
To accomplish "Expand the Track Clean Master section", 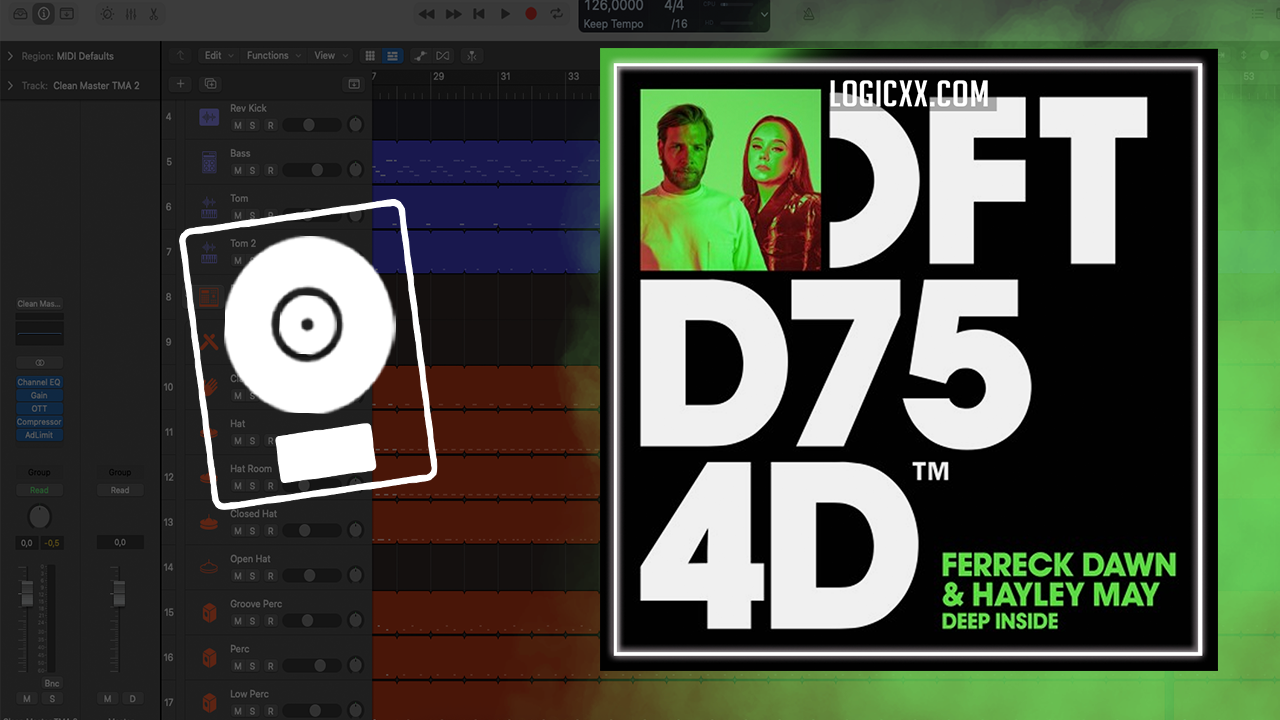I will (10, 86).
